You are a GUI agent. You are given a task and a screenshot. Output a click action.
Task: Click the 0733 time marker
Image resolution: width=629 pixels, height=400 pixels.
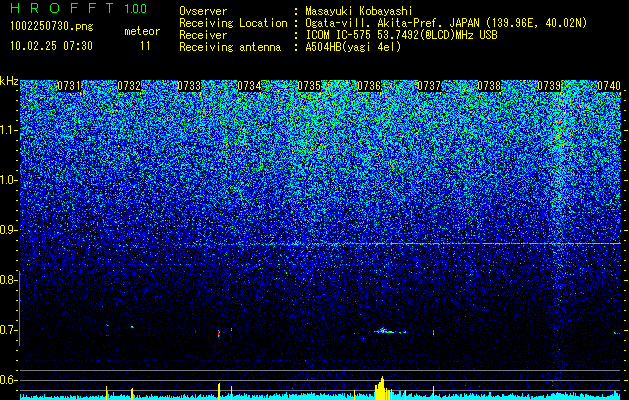pyautogui.click(x=189, y=86)
